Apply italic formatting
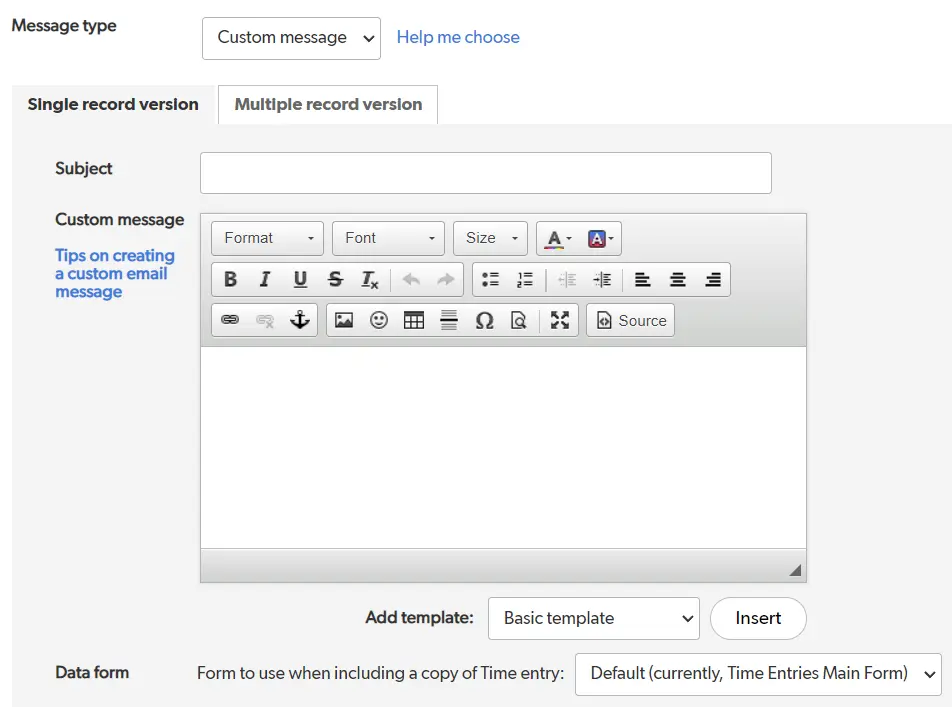 [266, 279]
